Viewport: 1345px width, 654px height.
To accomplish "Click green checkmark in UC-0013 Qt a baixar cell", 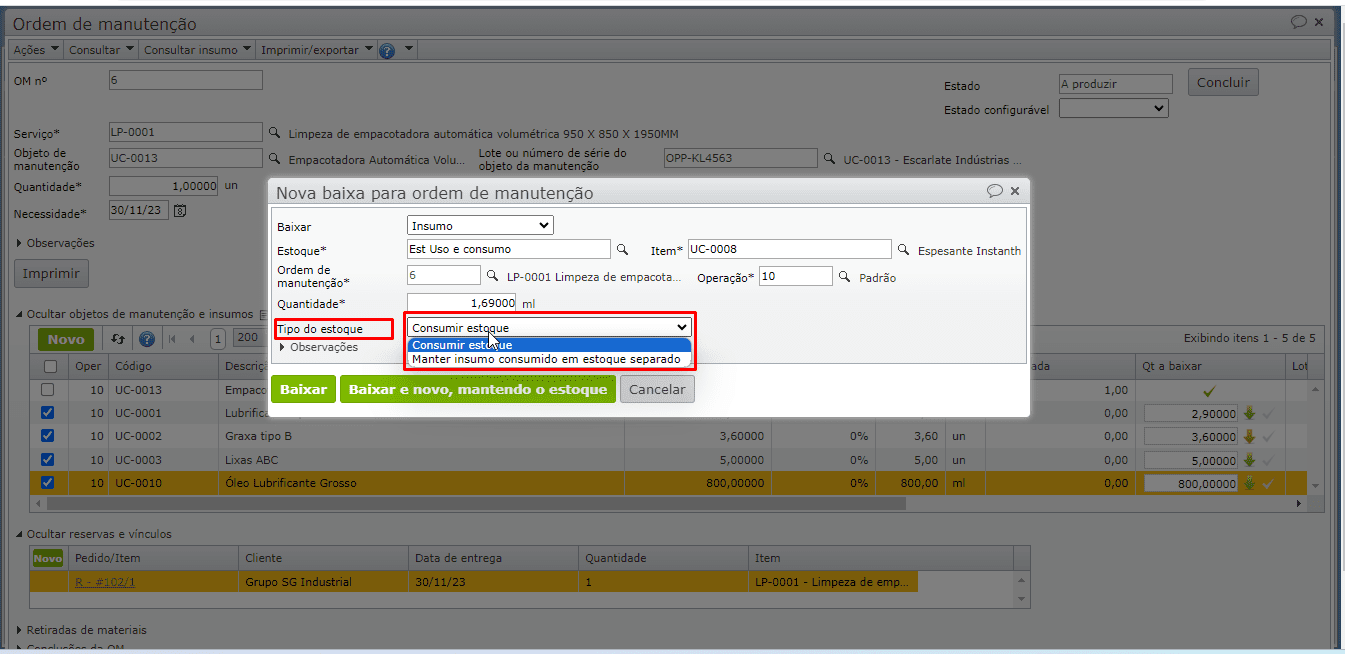I will pyautogui.click(x=1209, y=390).
